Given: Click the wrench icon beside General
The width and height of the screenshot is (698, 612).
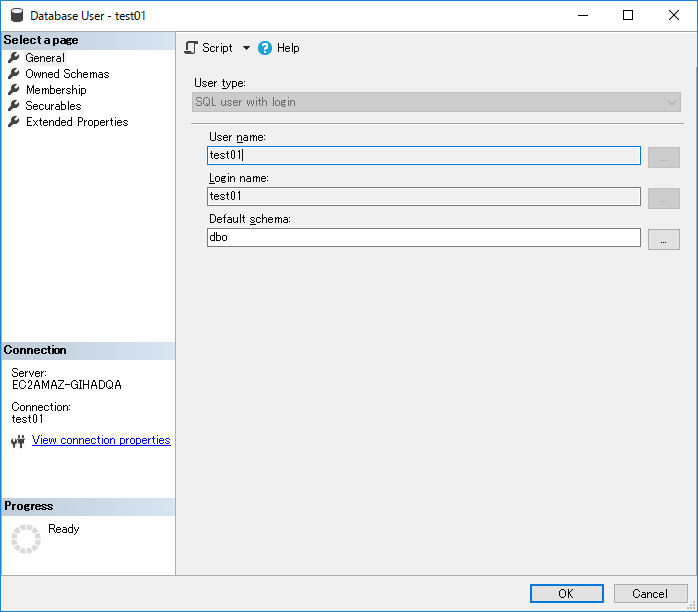Looking at the screenshot, I should 14,58.
